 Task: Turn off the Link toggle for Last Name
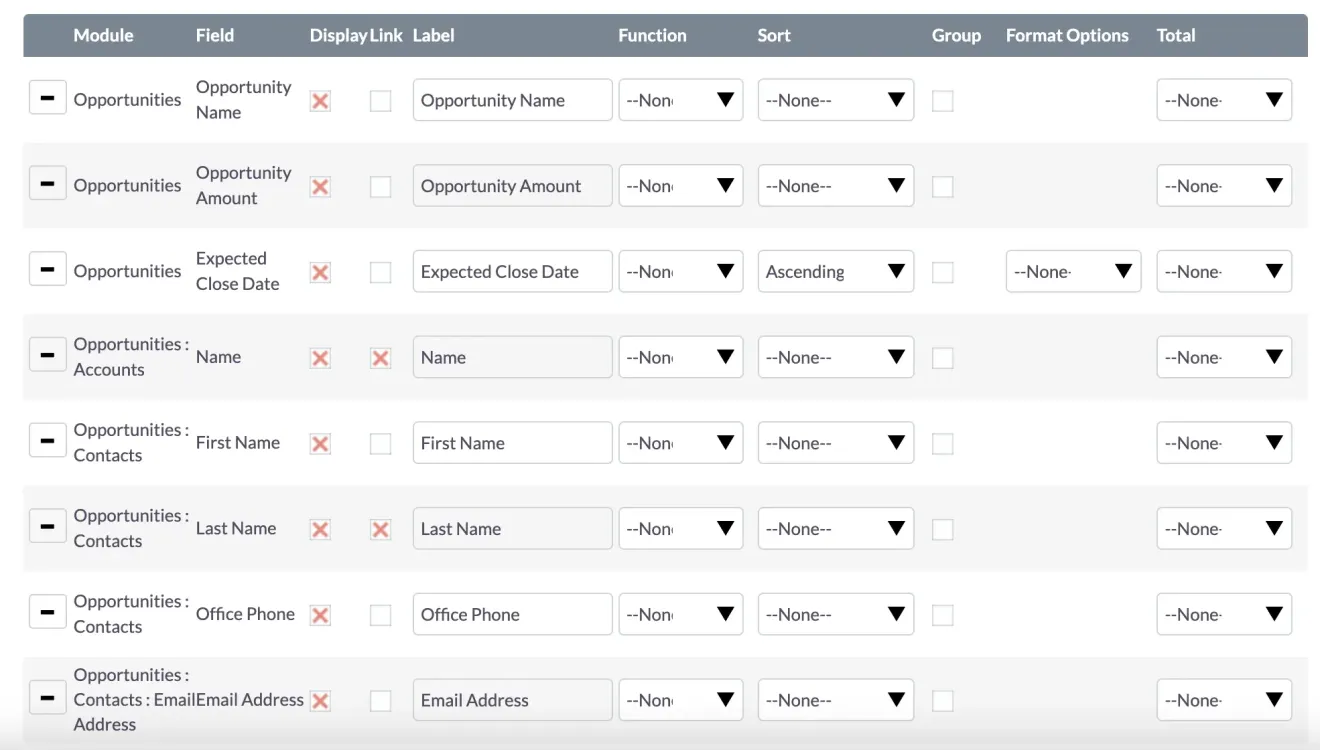(380, 528)
